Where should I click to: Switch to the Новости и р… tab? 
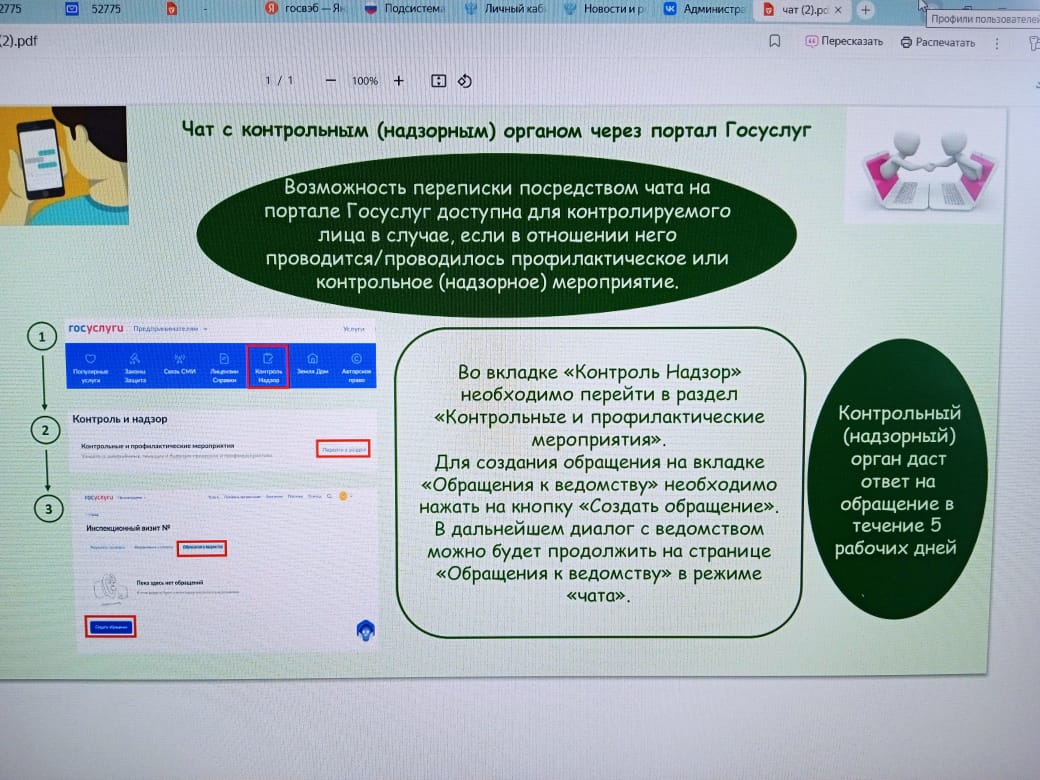coord(604,9)
